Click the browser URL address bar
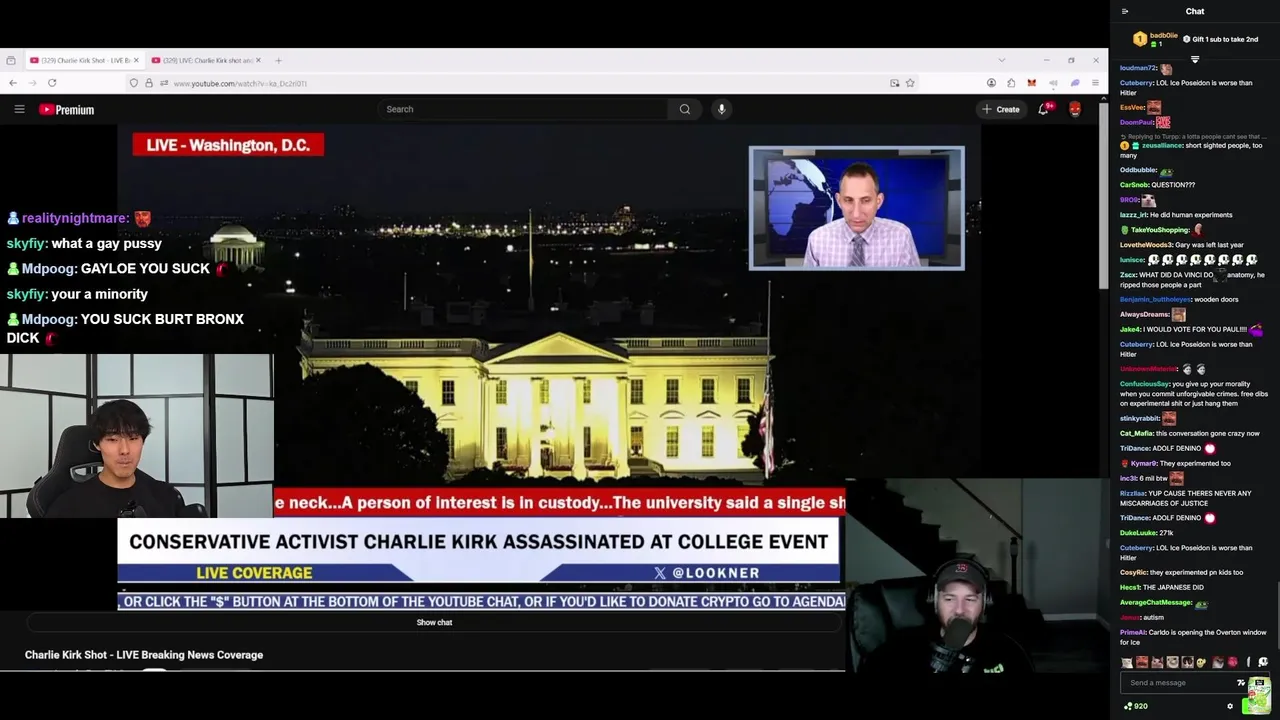This screenshot has width=1280, height=720. click(520, 83)
